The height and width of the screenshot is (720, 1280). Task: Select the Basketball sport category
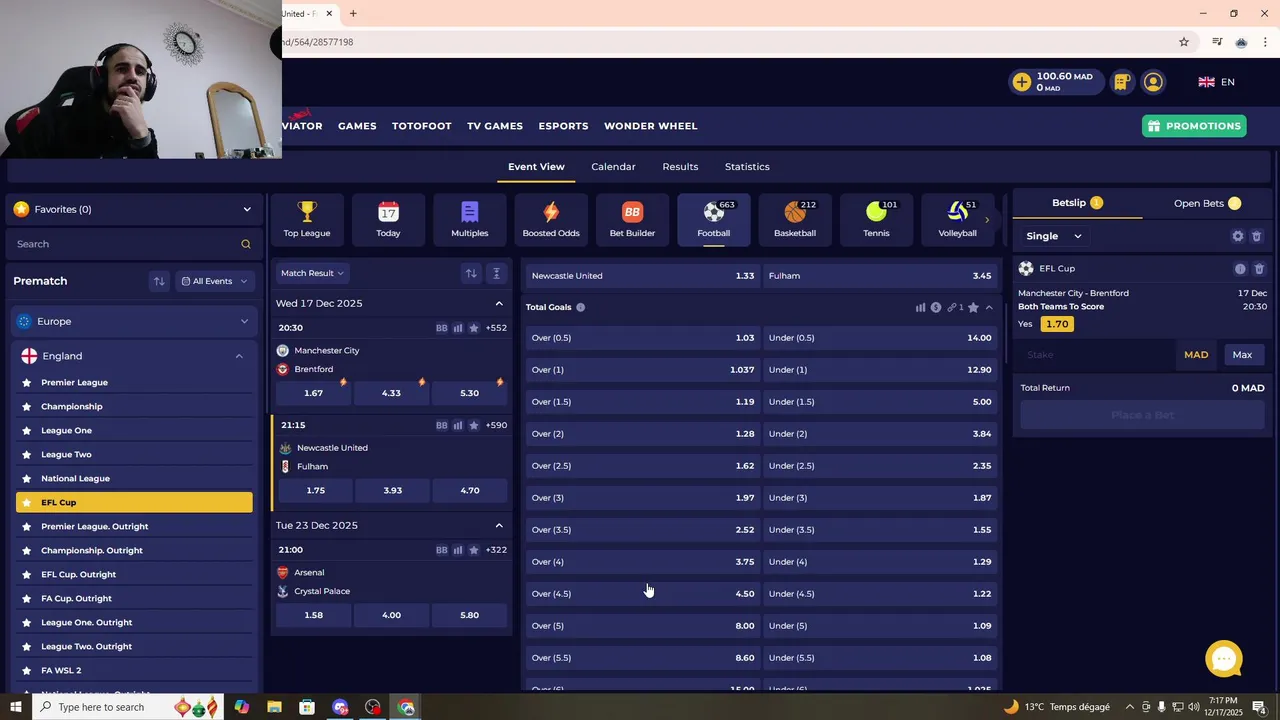pyautogui.click(x=795, y=219)
